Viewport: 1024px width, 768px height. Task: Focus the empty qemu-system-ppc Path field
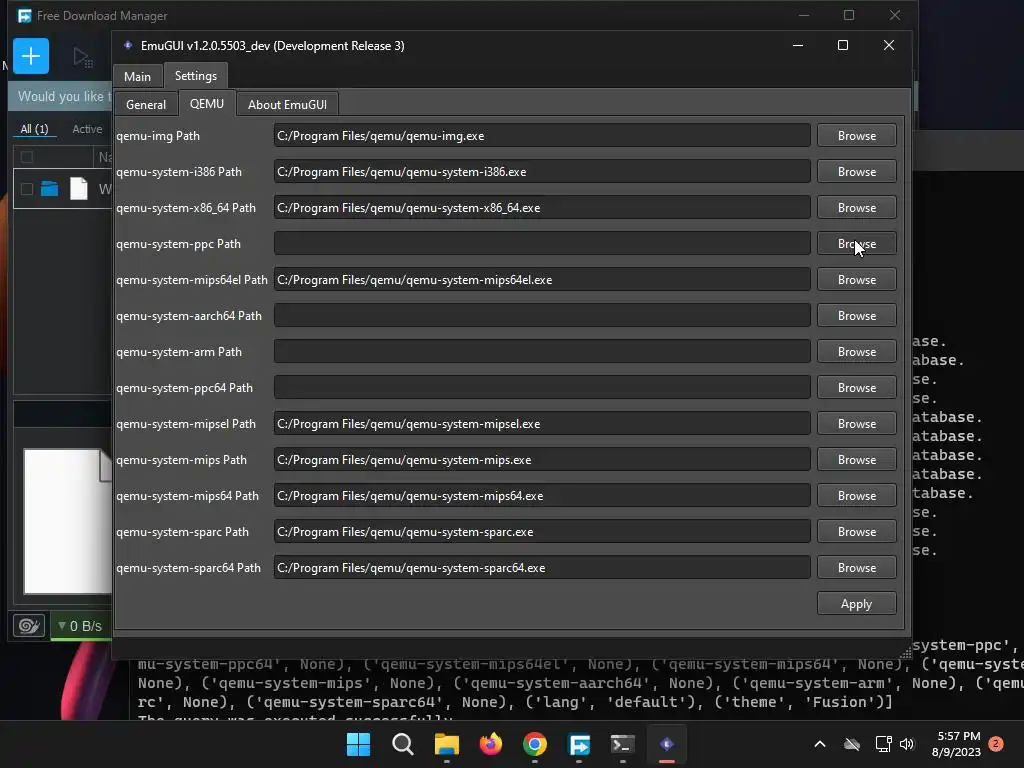pyautogui.click(x=542, y=244)
